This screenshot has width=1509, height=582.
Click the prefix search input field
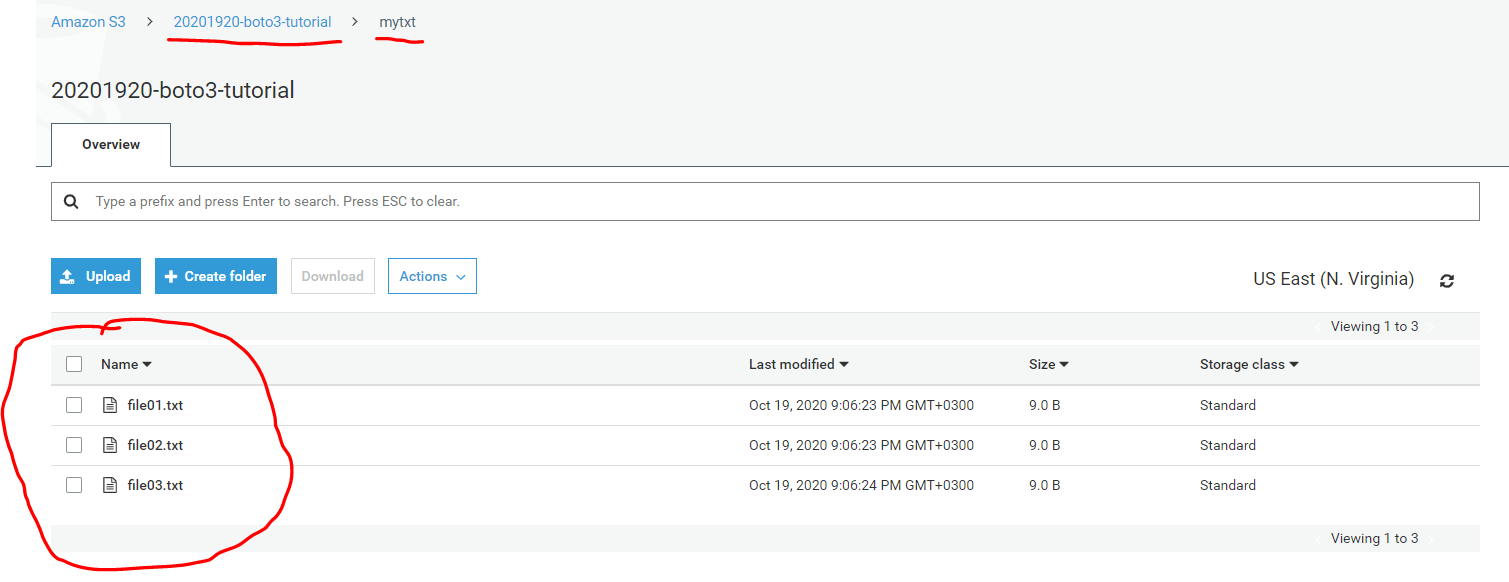pos(400,201)
